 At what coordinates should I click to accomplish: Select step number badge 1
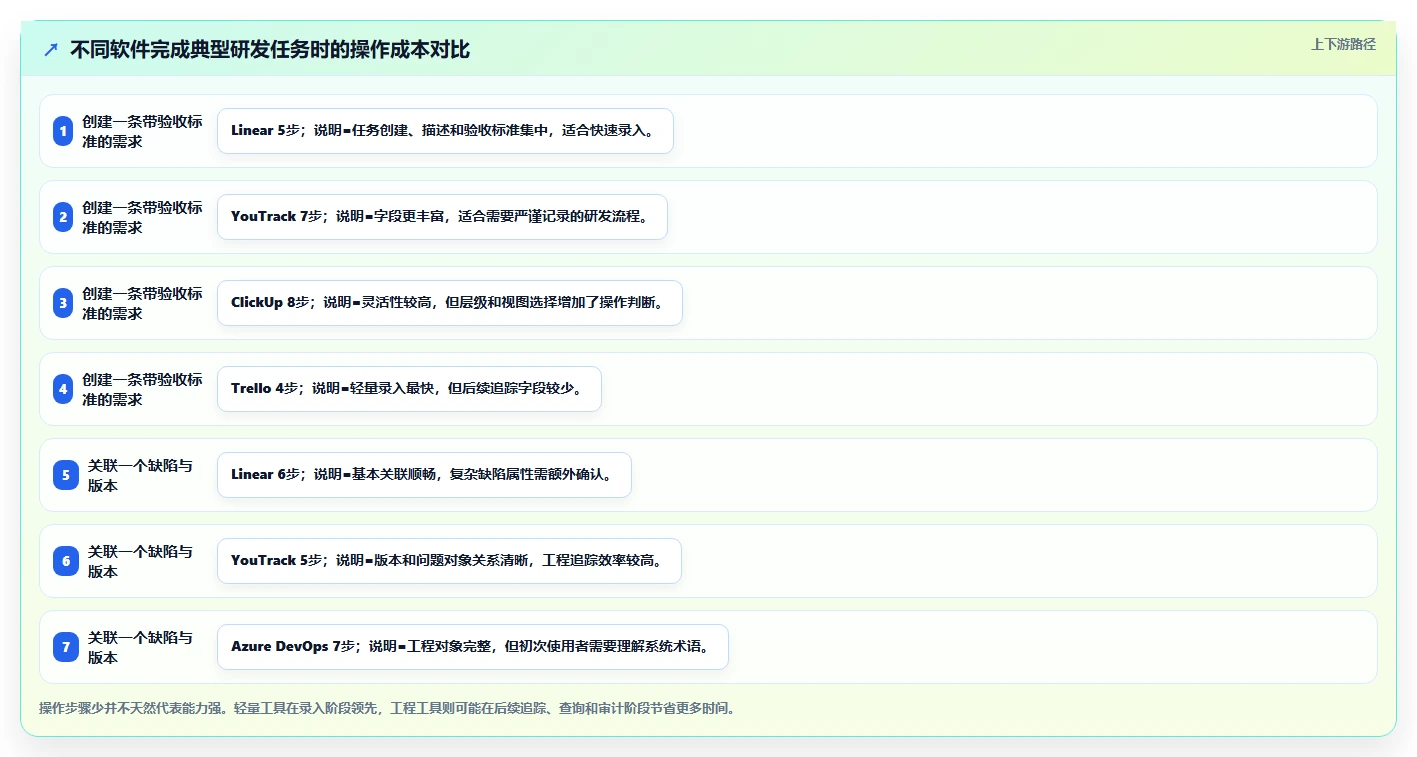63,131
